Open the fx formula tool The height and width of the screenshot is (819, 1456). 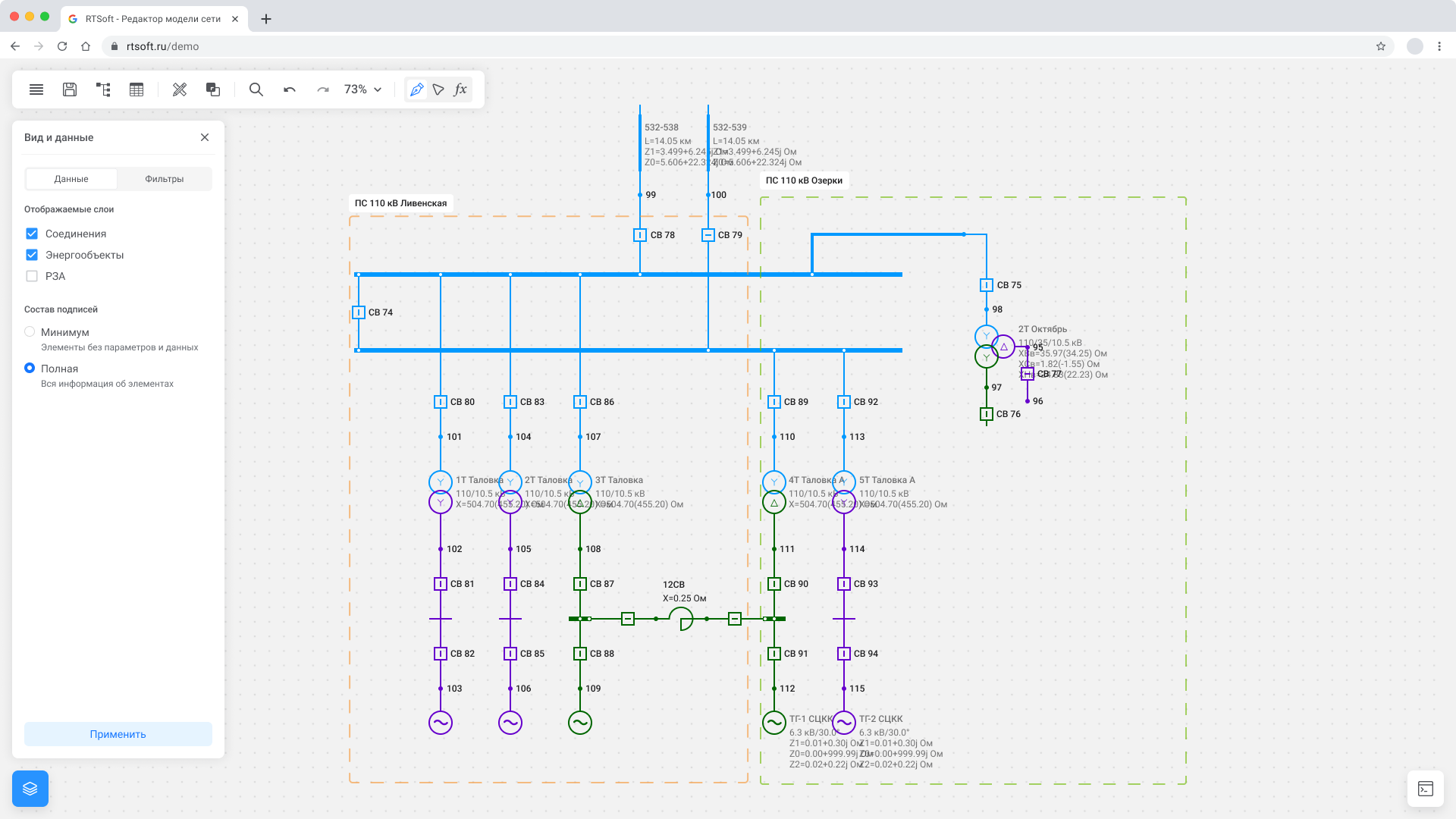pos(460,89)
